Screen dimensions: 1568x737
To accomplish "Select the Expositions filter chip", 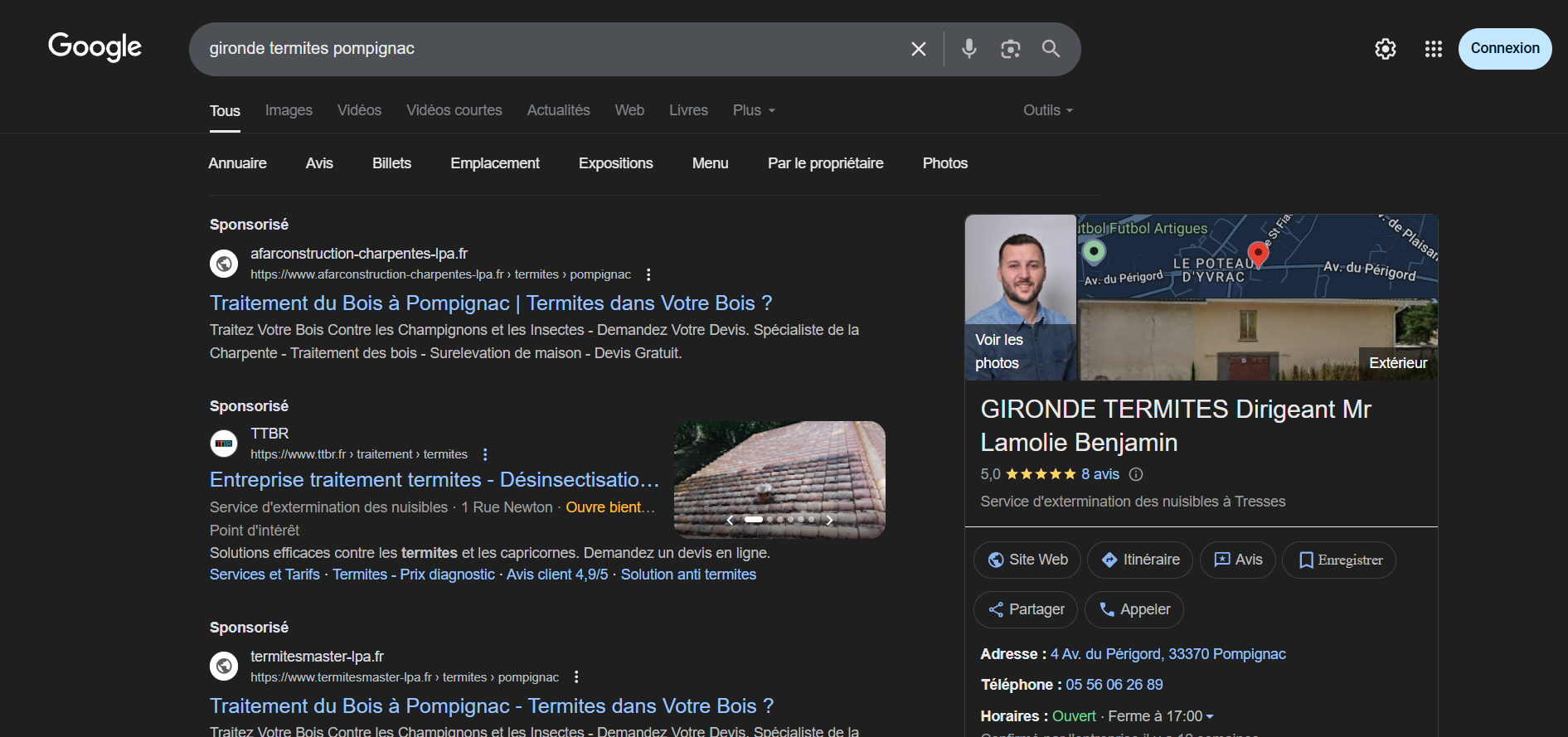I will click(616, 163).
